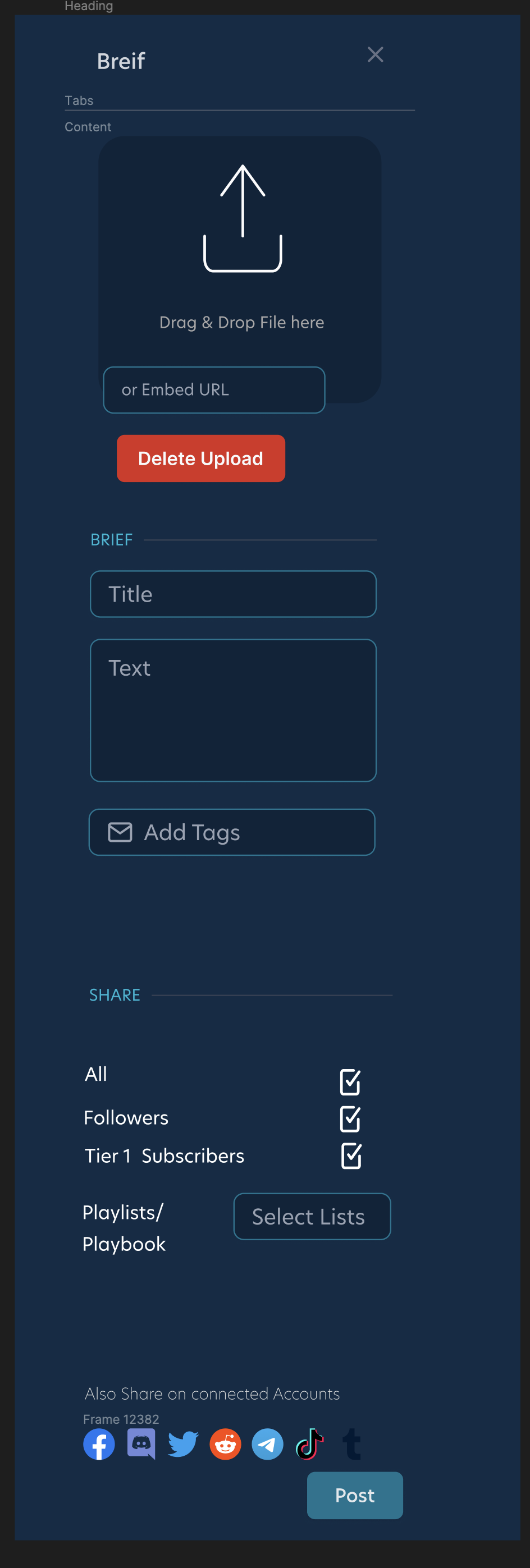530x1568 pixels.
Task: Click the Embed URL input field
Action: point(214,389)
